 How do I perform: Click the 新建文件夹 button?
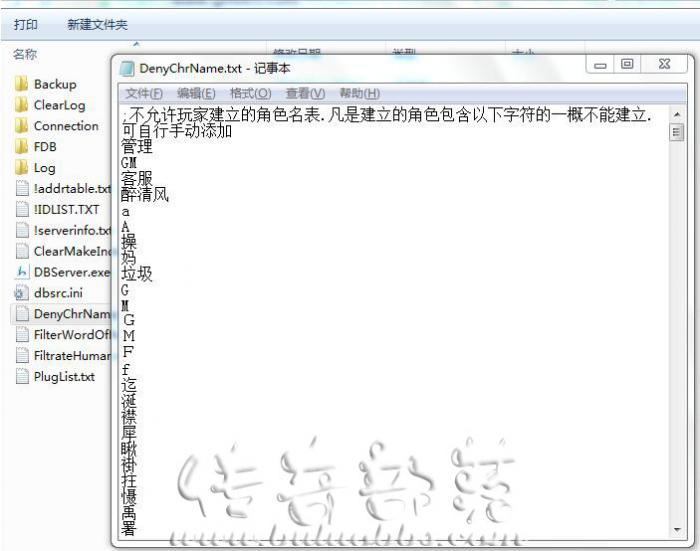97,24
